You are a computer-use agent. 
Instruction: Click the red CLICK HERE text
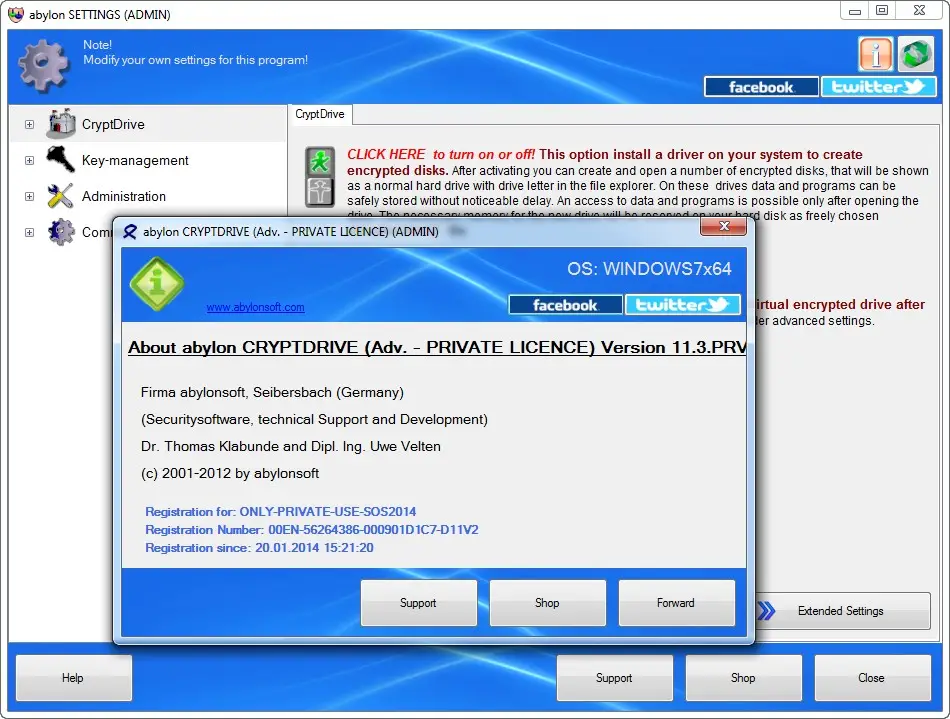(386, 154)
